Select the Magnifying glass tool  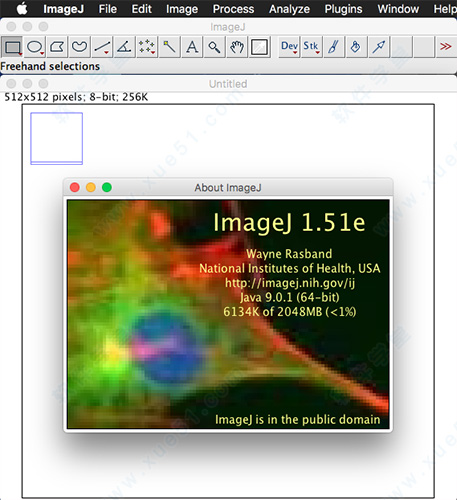click(x=214, y=47)
